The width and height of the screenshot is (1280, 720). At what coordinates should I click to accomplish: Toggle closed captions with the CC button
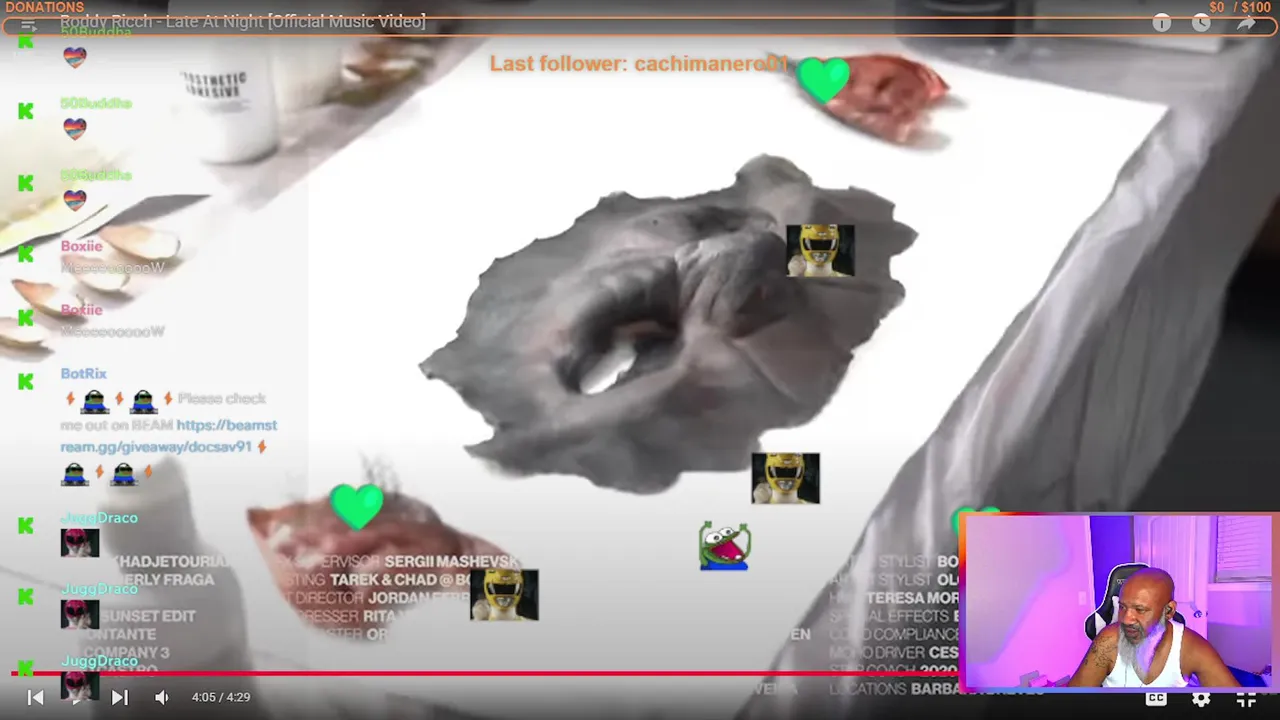pyautogui.click(x=1156, y=698)
